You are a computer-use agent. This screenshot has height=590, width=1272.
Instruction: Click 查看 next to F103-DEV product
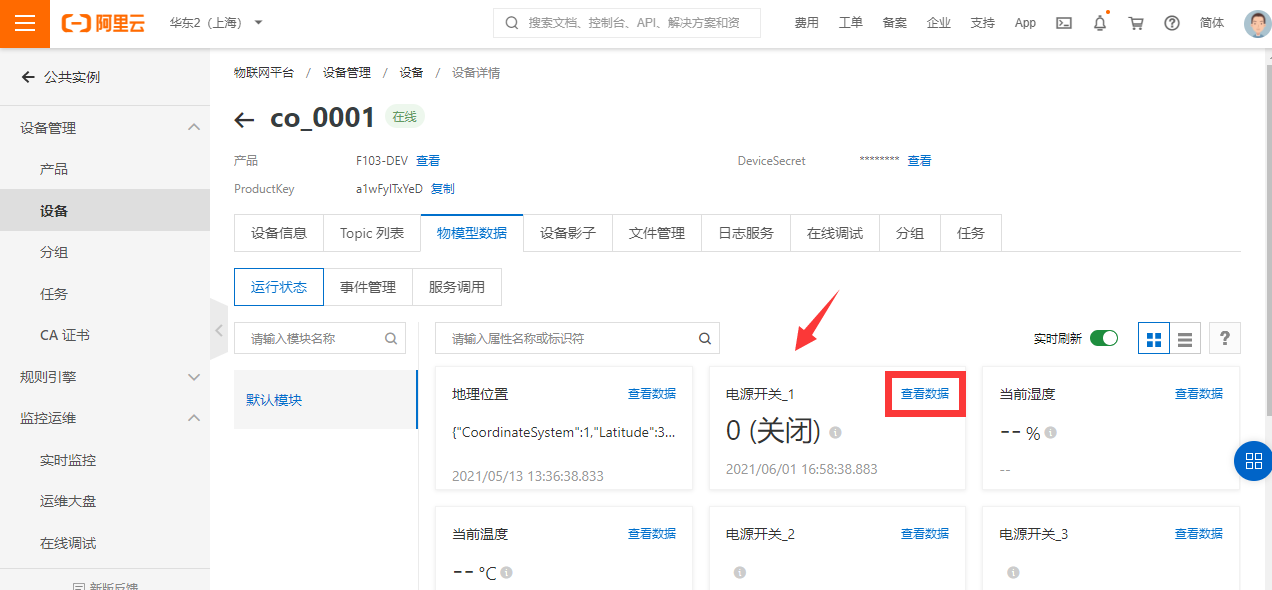click(x=428, y=160)
